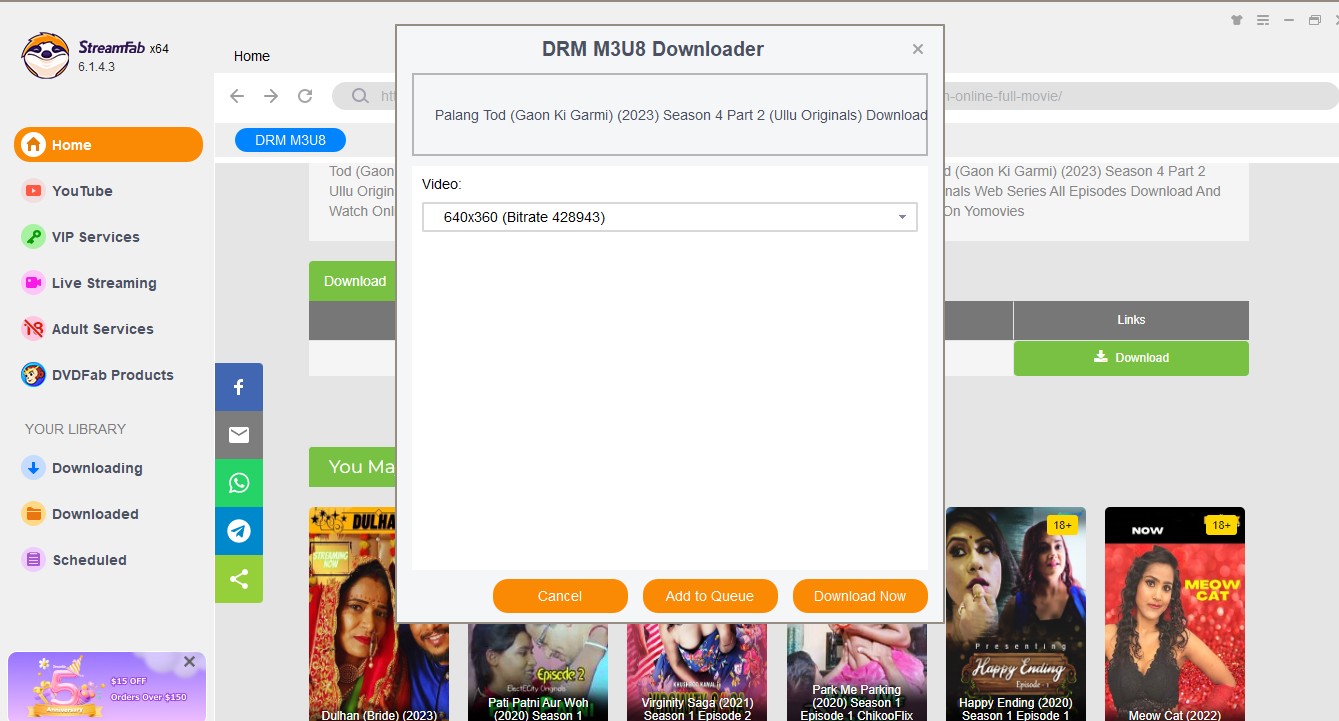1339x721 pixels.
Task: Share via the Telegram icon
Action: 239,531
